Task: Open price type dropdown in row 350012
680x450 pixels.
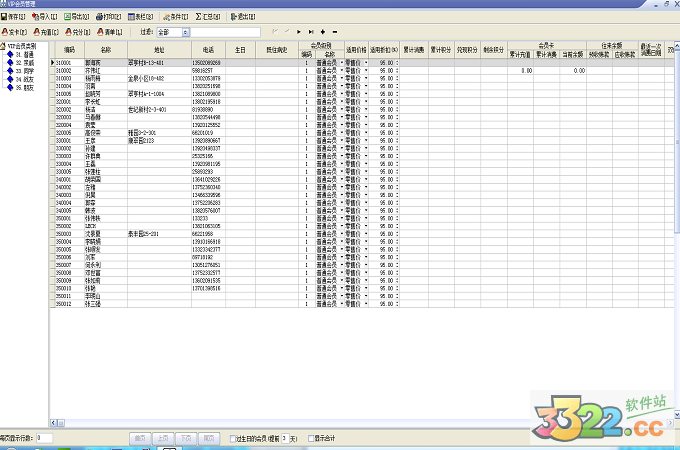Action: pyautogui.click(x=366, y=304)
